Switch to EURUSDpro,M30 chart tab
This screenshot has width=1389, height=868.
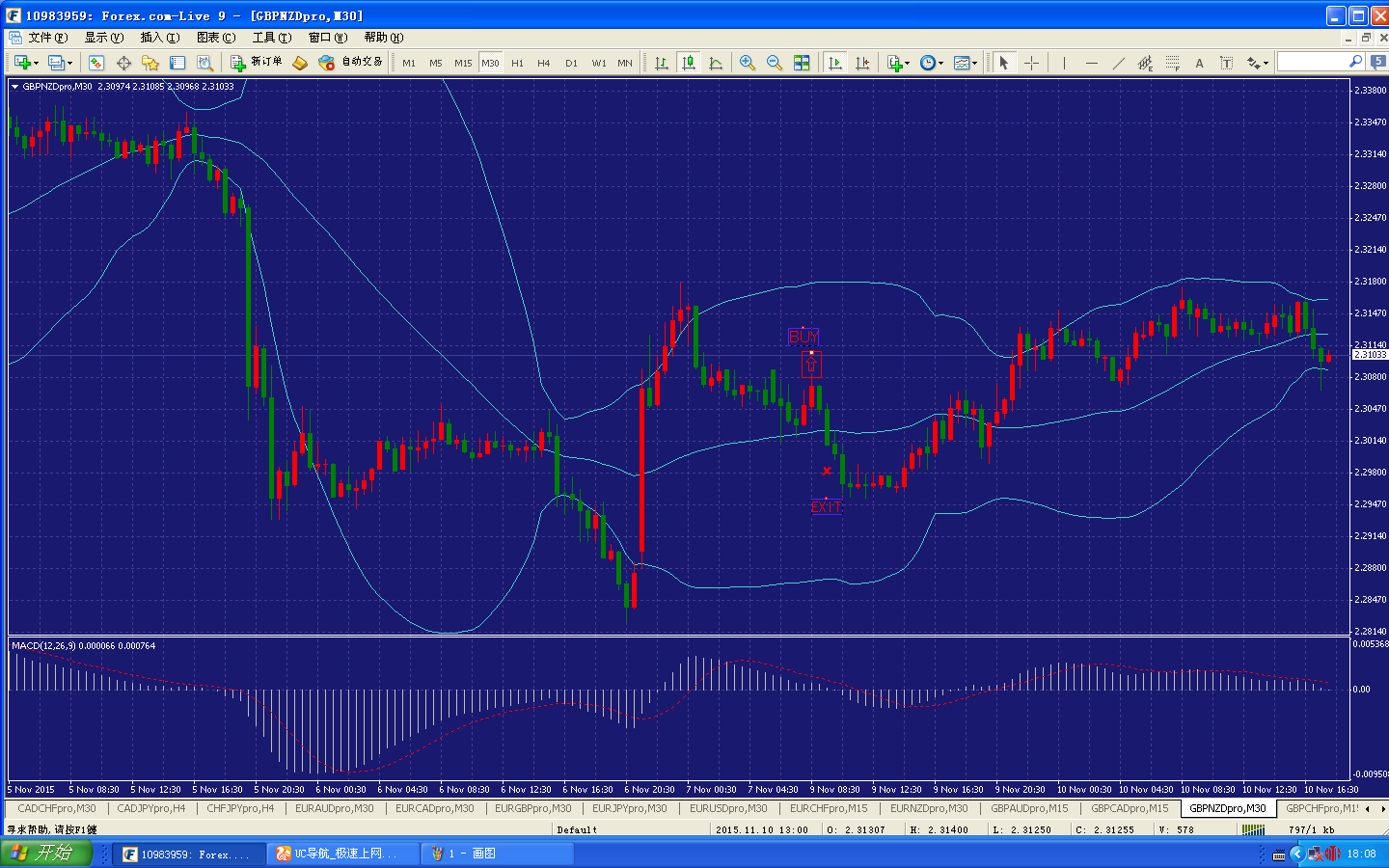click(728, 808)
